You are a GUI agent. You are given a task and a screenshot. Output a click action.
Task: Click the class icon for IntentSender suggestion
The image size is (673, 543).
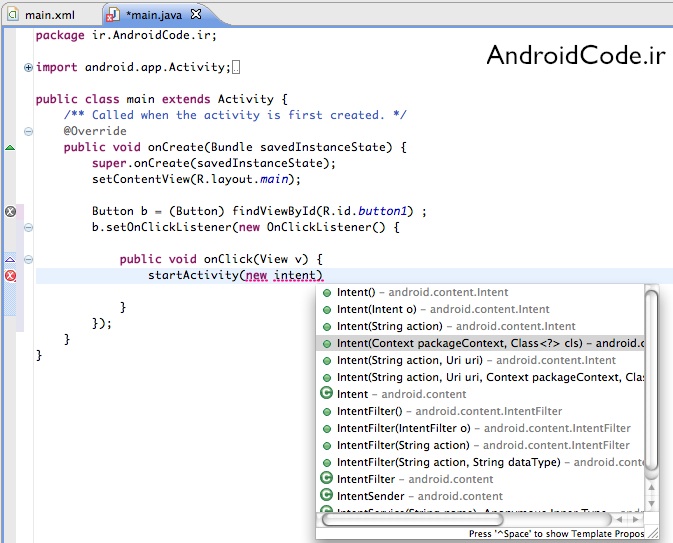(326, 496)
